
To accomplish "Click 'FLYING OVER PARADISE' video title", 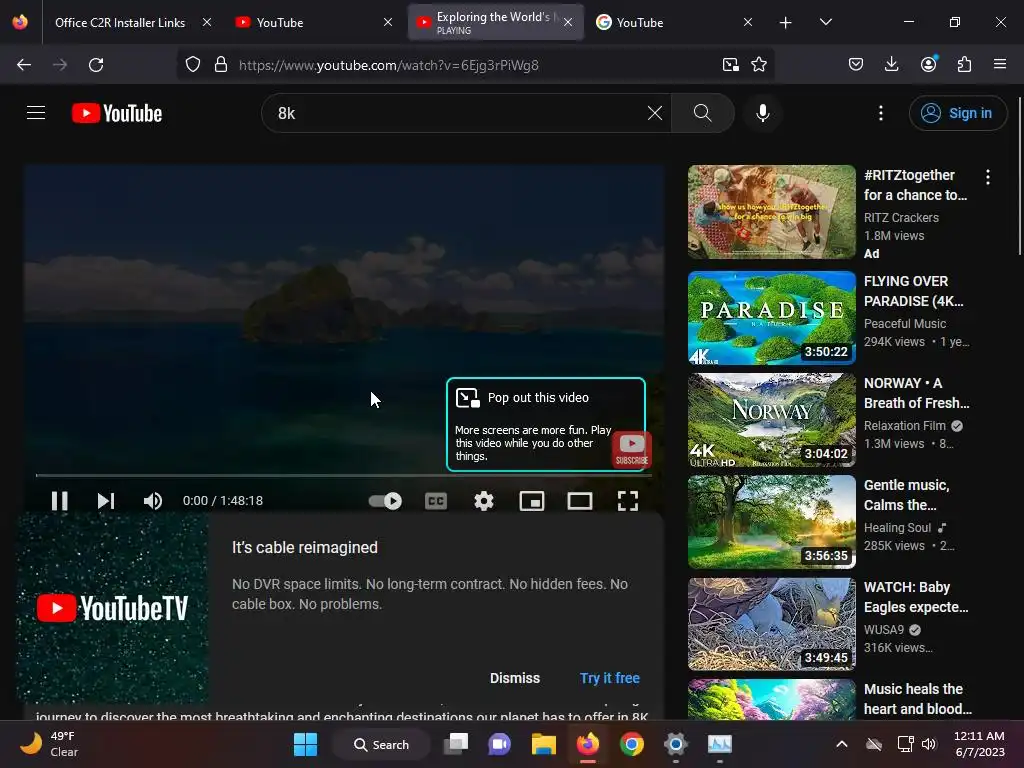I will 913,291.
